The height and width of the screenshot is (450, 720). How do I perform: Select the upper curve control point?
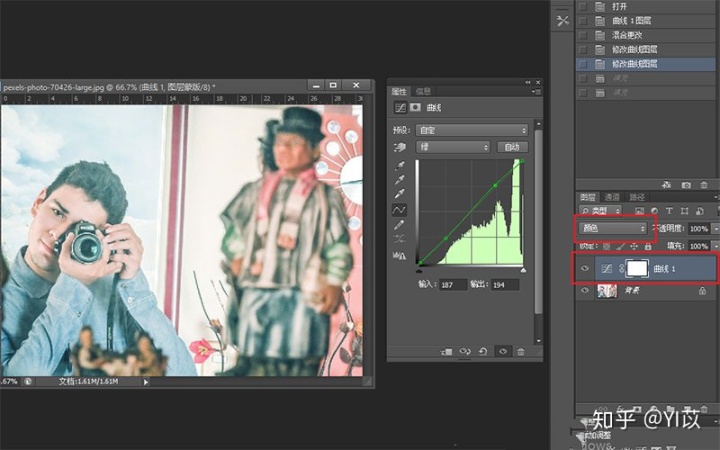(495, 186)
